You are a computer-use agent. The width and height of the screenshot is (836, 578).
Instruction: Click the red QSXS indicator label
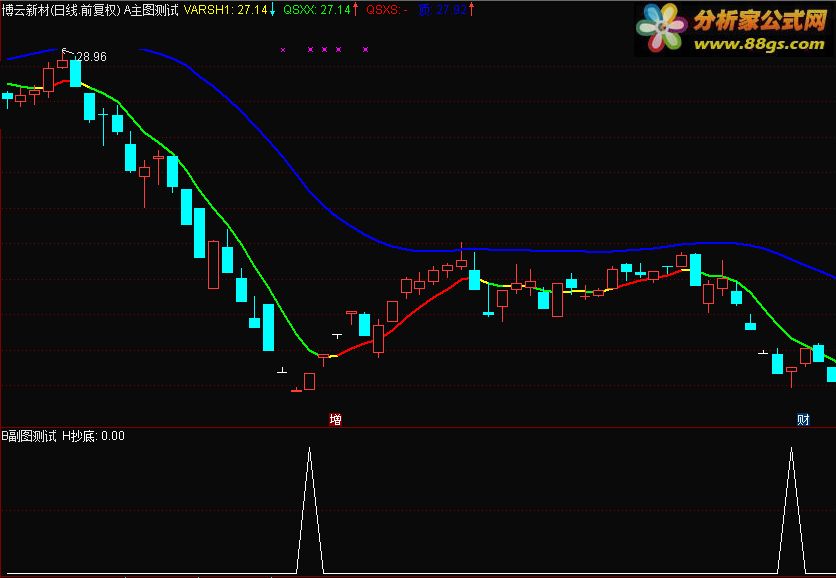click(387, 10)
